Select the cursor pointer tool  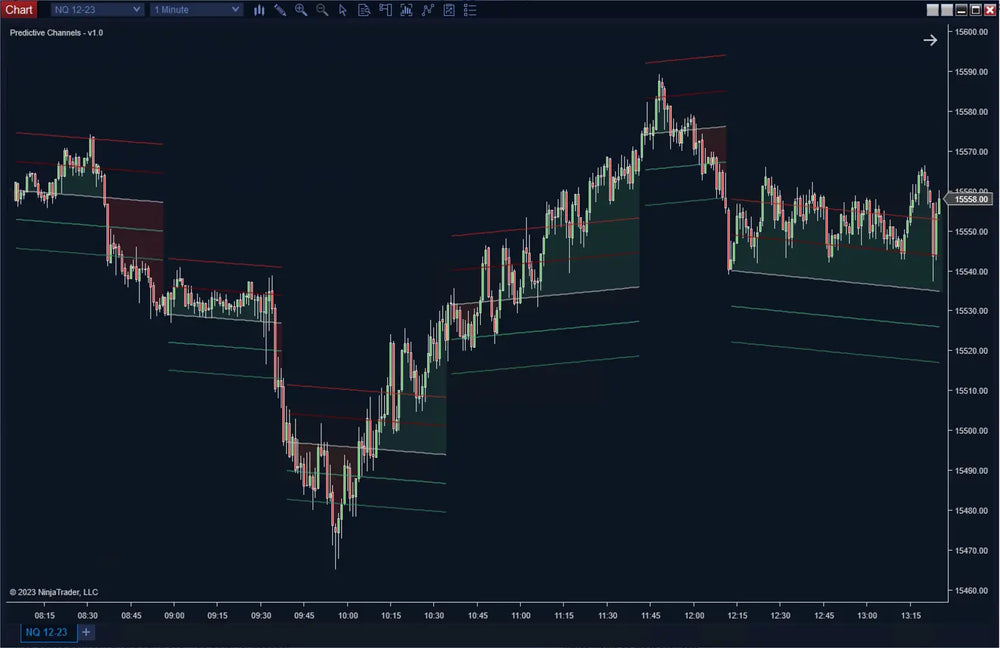coord(343,10)
